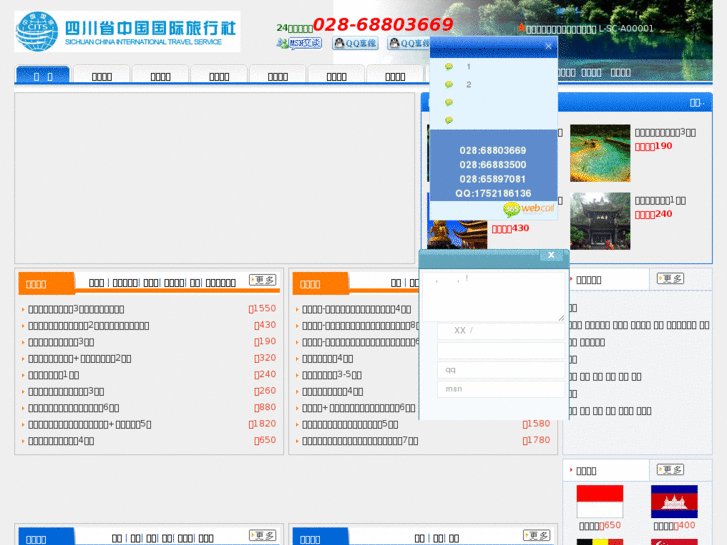Click the qq input field

(501, 370)
